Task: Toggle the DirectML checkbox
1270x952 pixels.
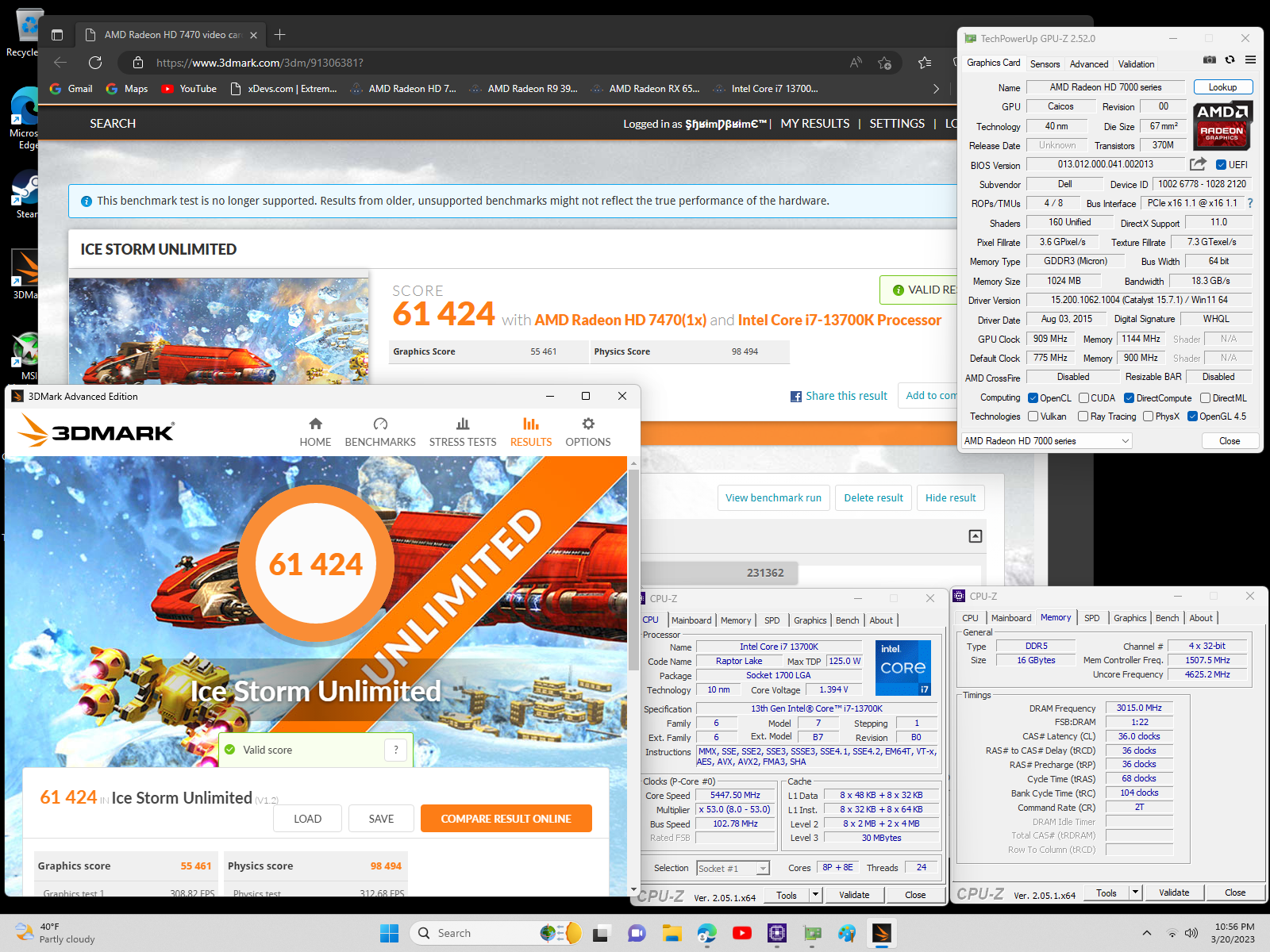Action: pos(1205,398)
